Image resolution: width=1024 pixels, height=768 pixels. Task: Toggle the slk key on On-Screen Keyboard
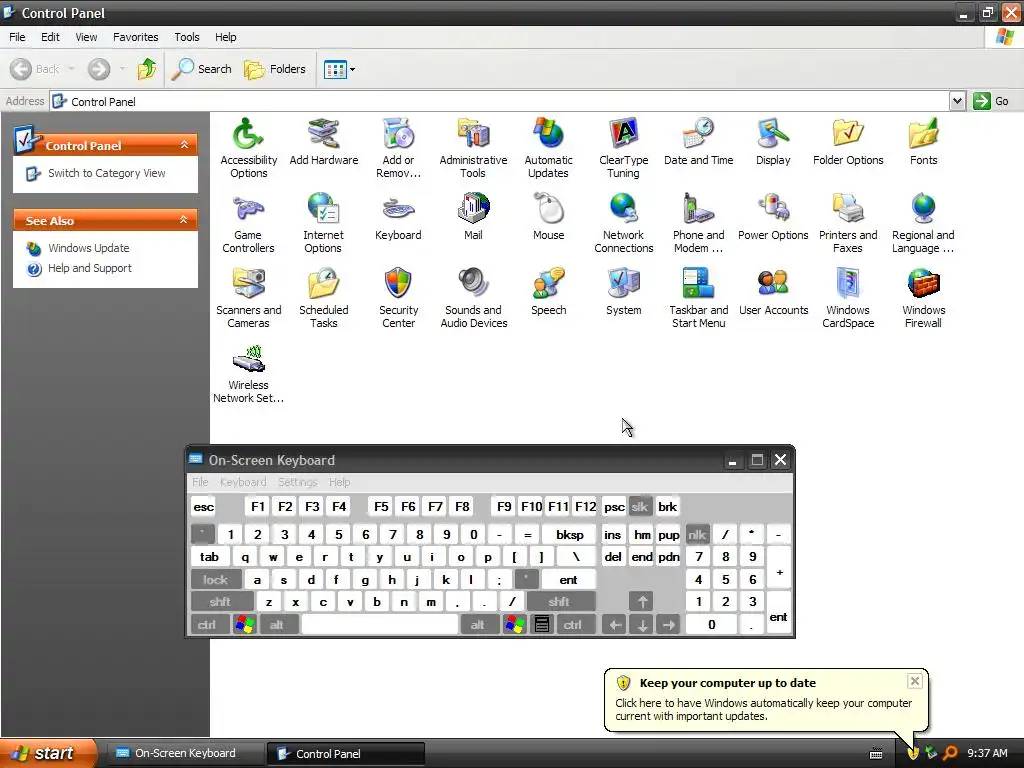(640, 507)
